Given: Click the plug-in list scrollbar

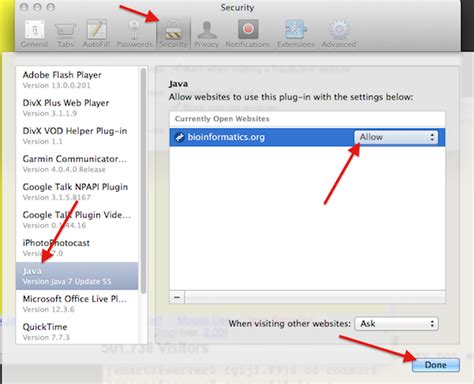Looking at the screenshot, I should 143,180.
